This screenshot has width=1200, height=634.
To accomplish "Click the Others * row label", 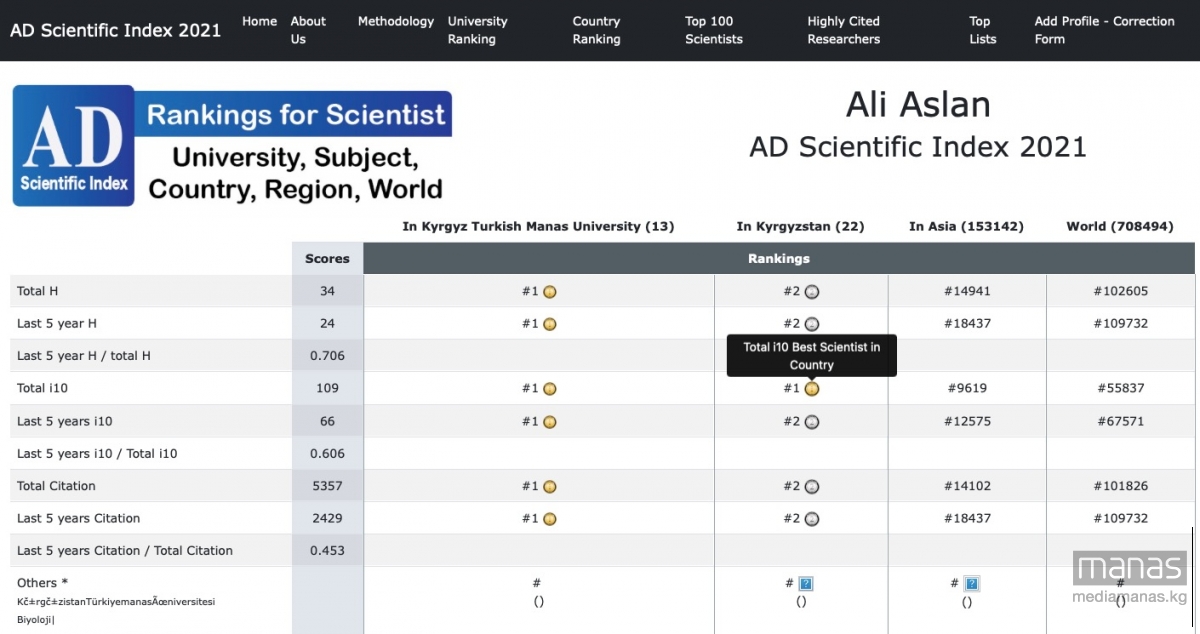I will [43, 583].
